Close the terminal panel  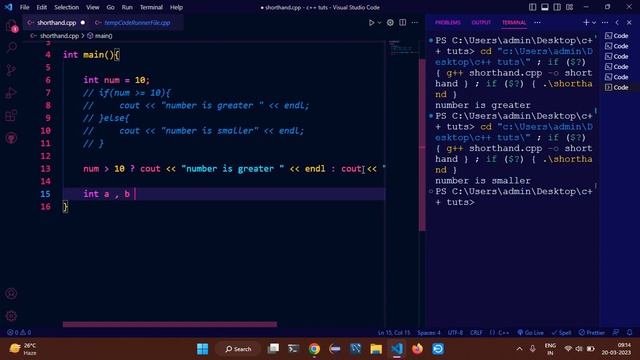click(629, 23)
